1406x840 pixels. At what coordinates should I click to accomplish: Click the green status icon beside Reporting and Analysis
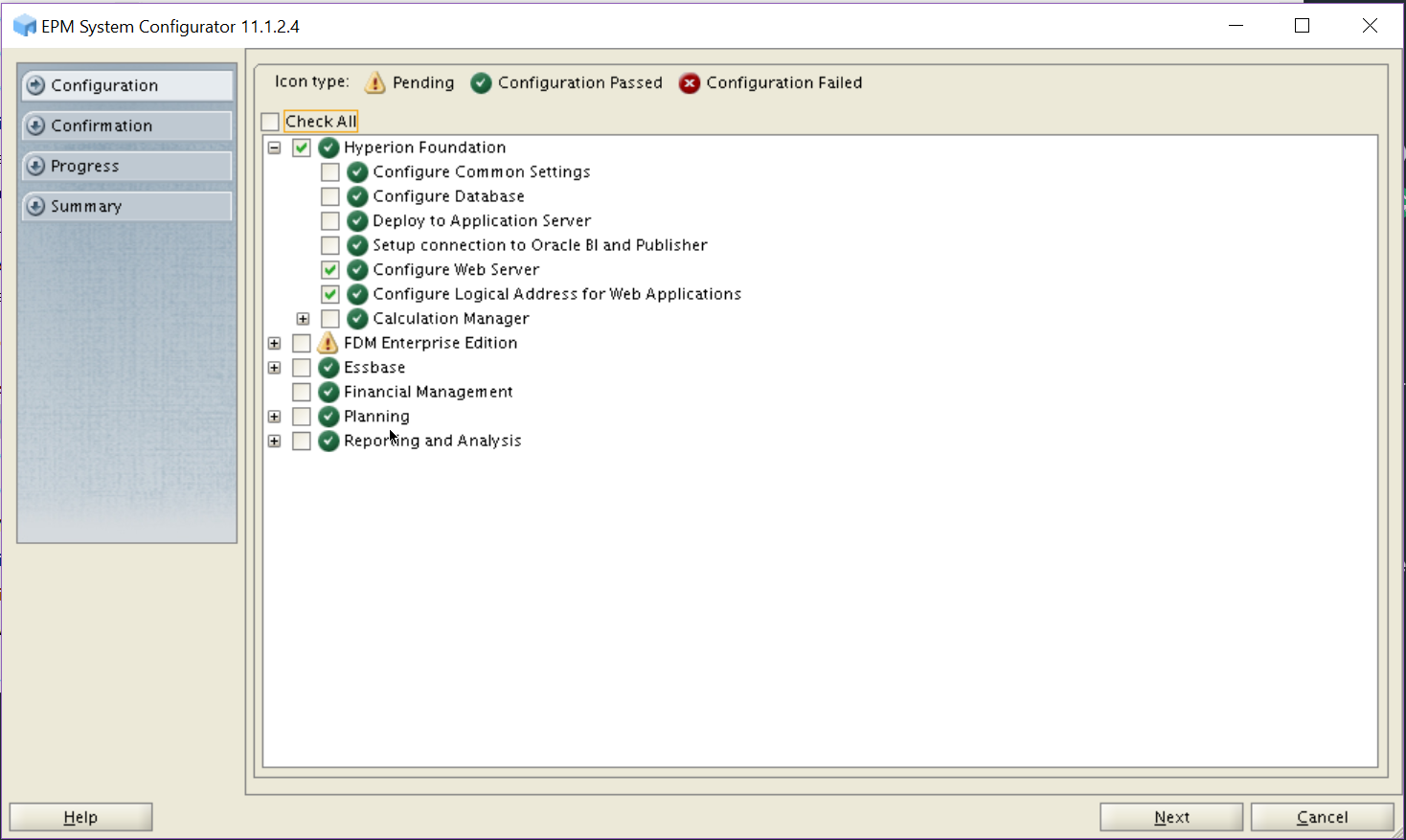point(329,441)
